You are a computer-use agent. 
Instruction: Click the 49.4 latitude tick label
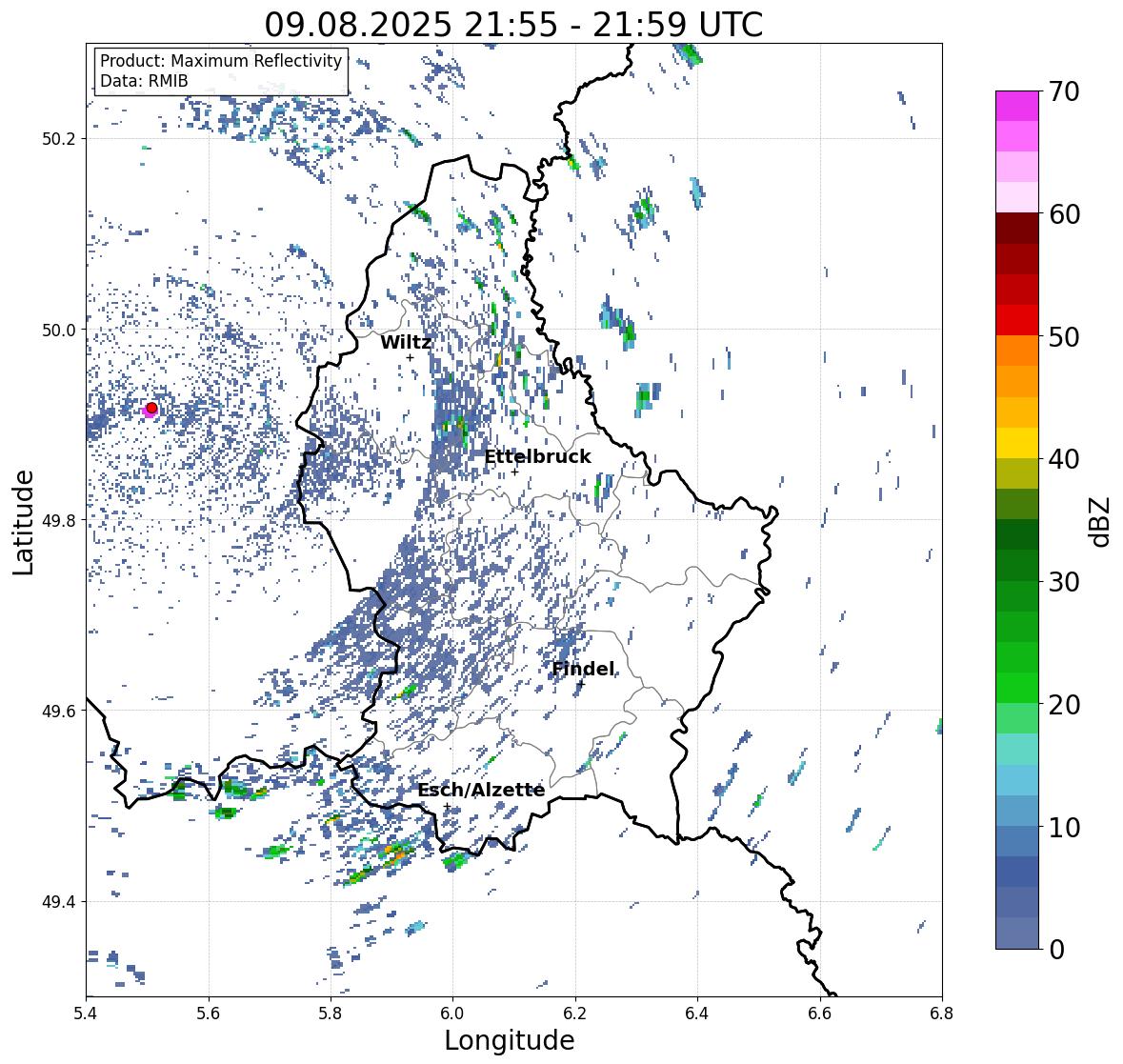[x=59, y=902]
